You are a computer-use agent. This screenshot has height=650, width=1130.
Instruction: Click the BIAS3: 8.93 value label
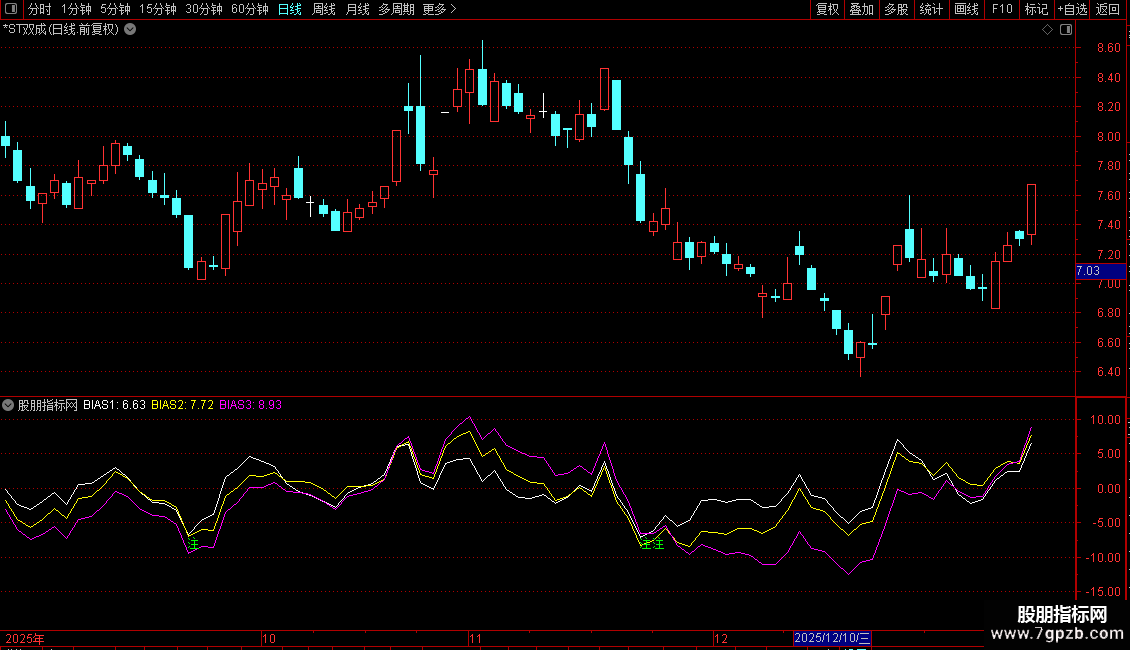pos(250,405)
